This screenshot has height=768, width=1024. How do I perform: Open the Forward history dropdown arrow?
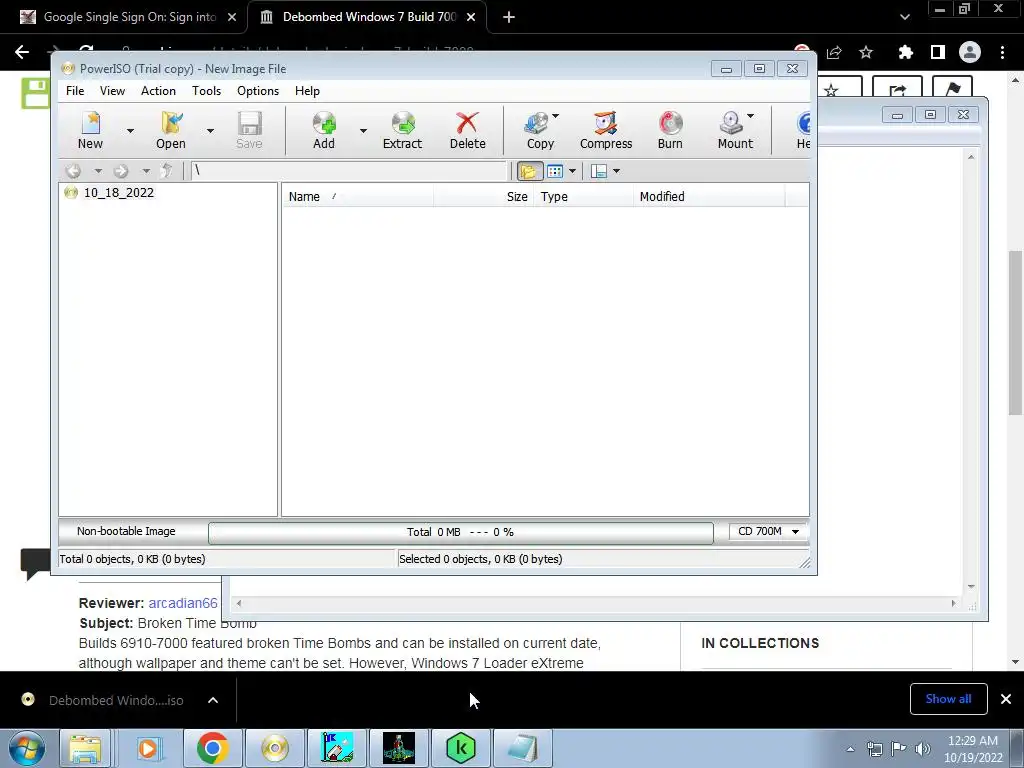click(x=146, y=171)
